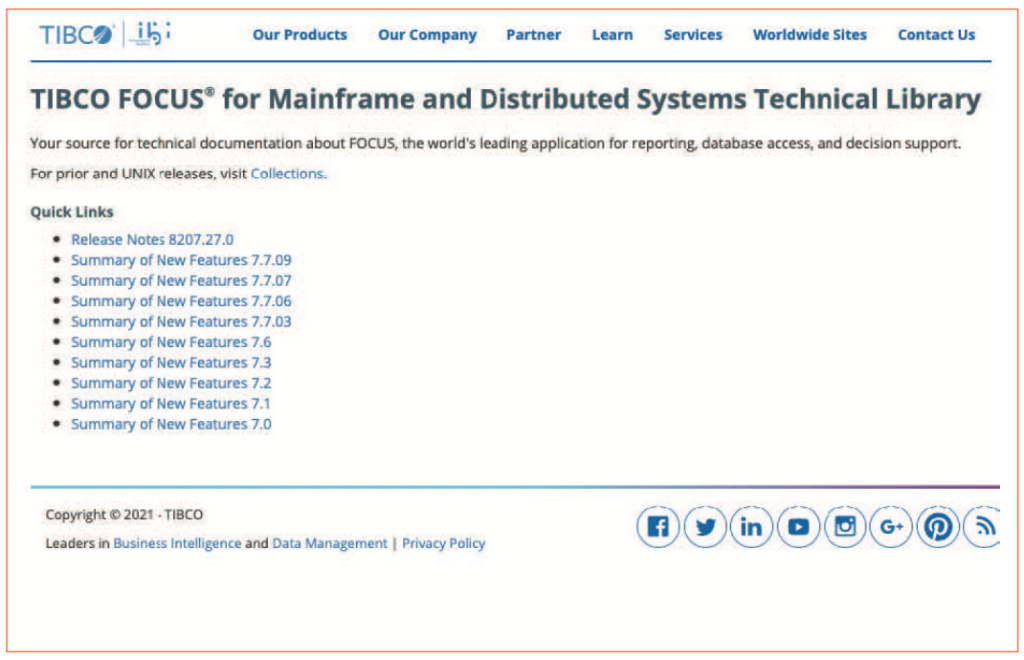
Task: Open the Privacy Policy link
Action: tap(443, 543)
